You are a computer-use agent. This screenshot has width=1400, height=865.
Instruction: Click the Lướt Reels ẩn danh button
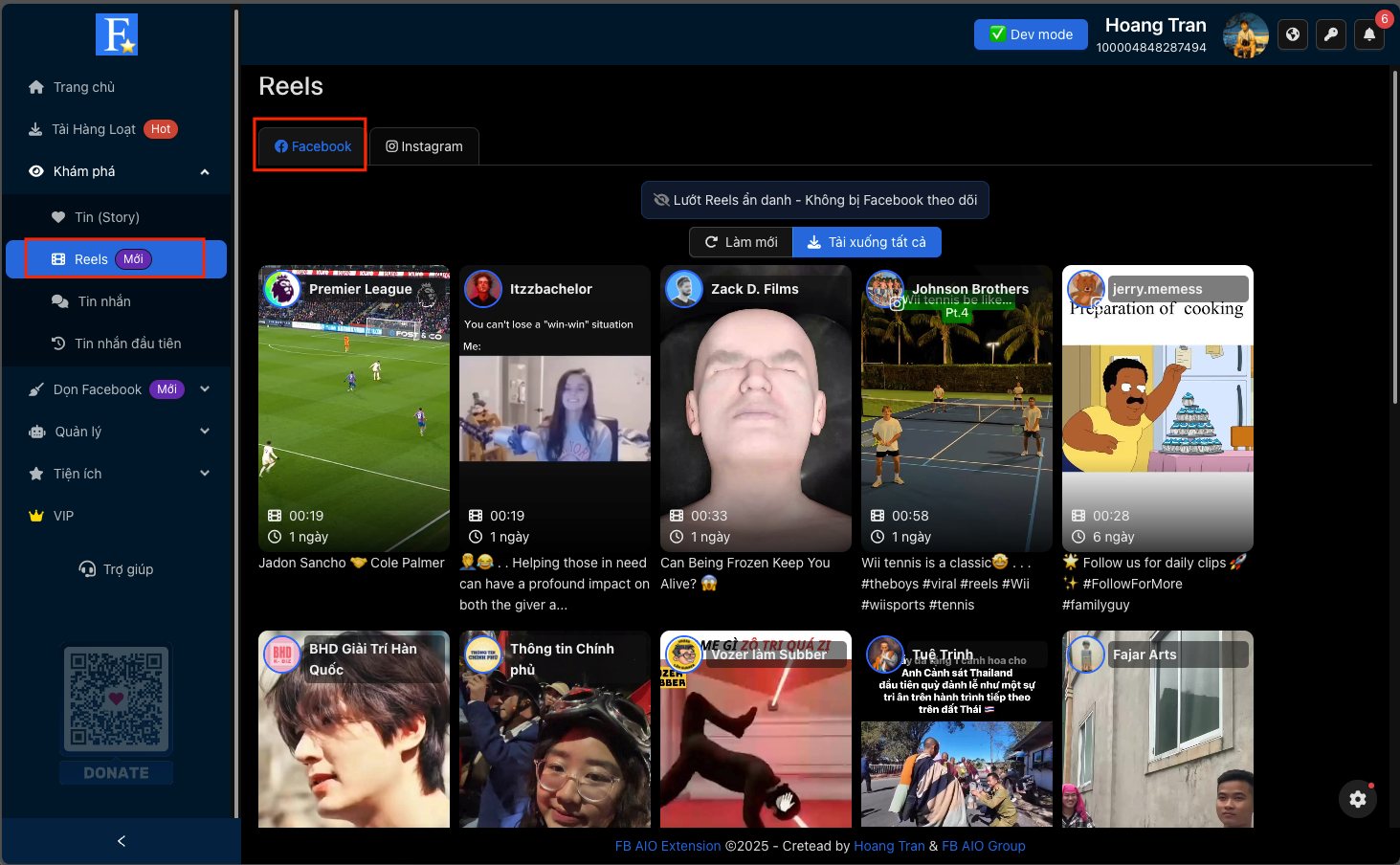[815, 200]
